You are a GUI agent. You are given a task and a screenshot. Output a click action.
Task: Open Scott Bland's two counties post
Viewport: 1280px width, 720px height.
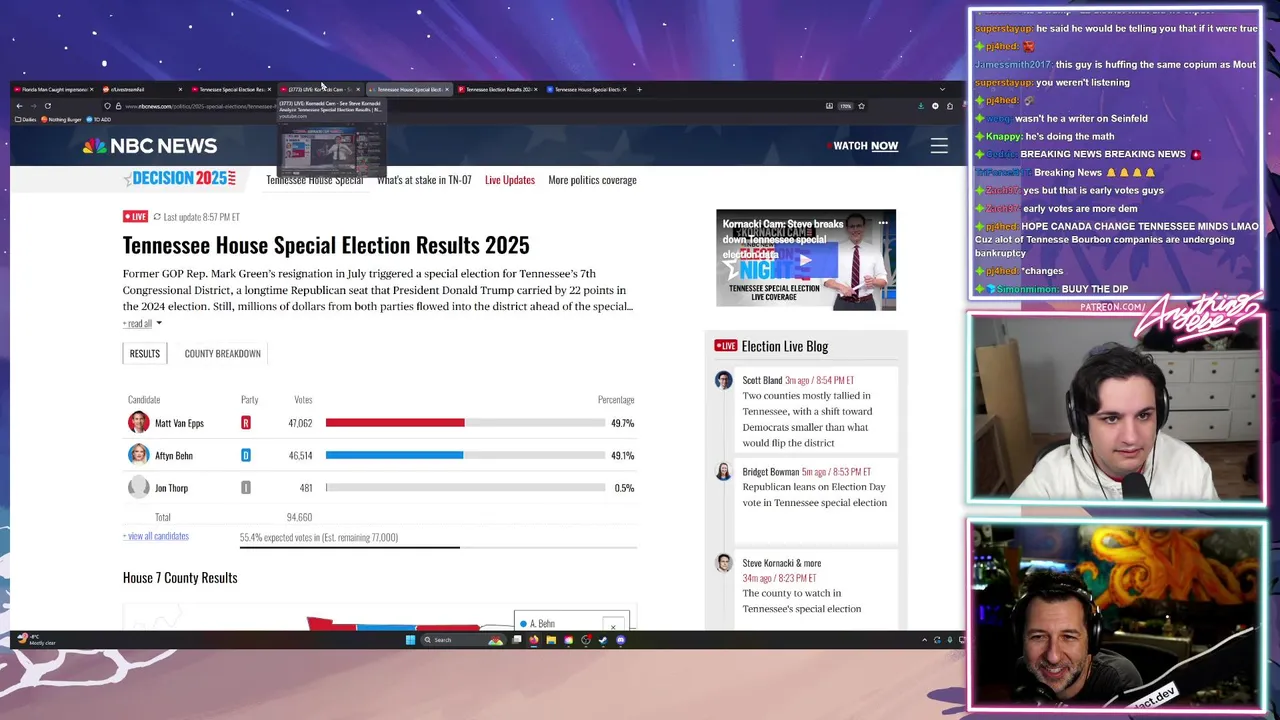click(x=807, y=419)
